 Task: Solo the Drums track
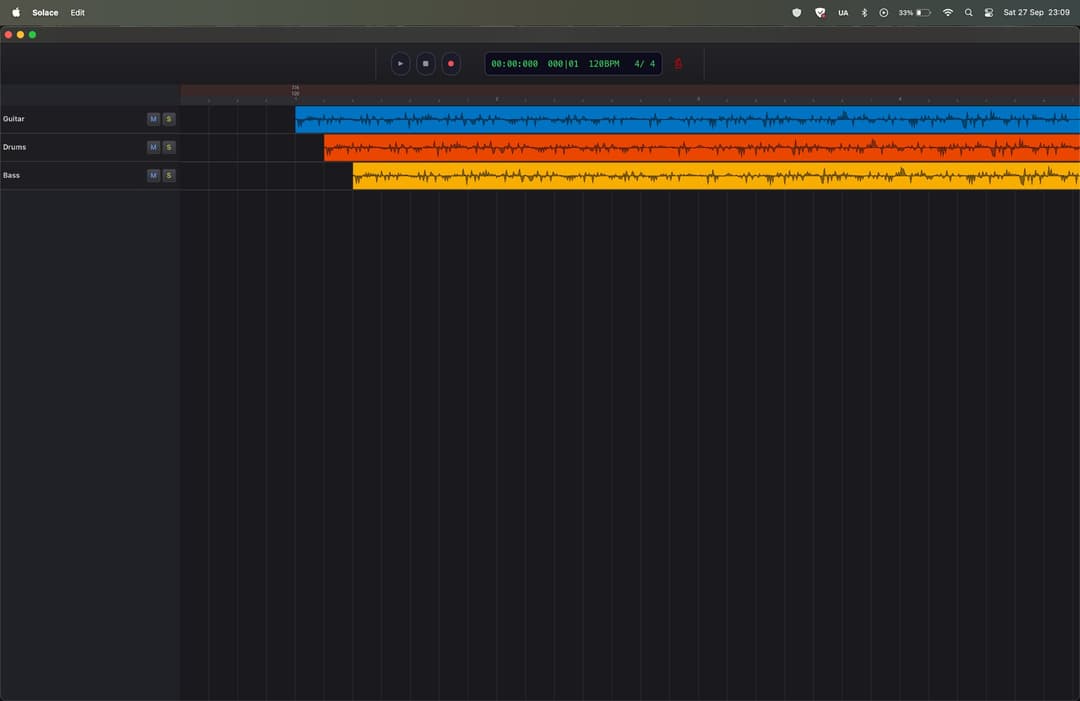coord(169,147)
